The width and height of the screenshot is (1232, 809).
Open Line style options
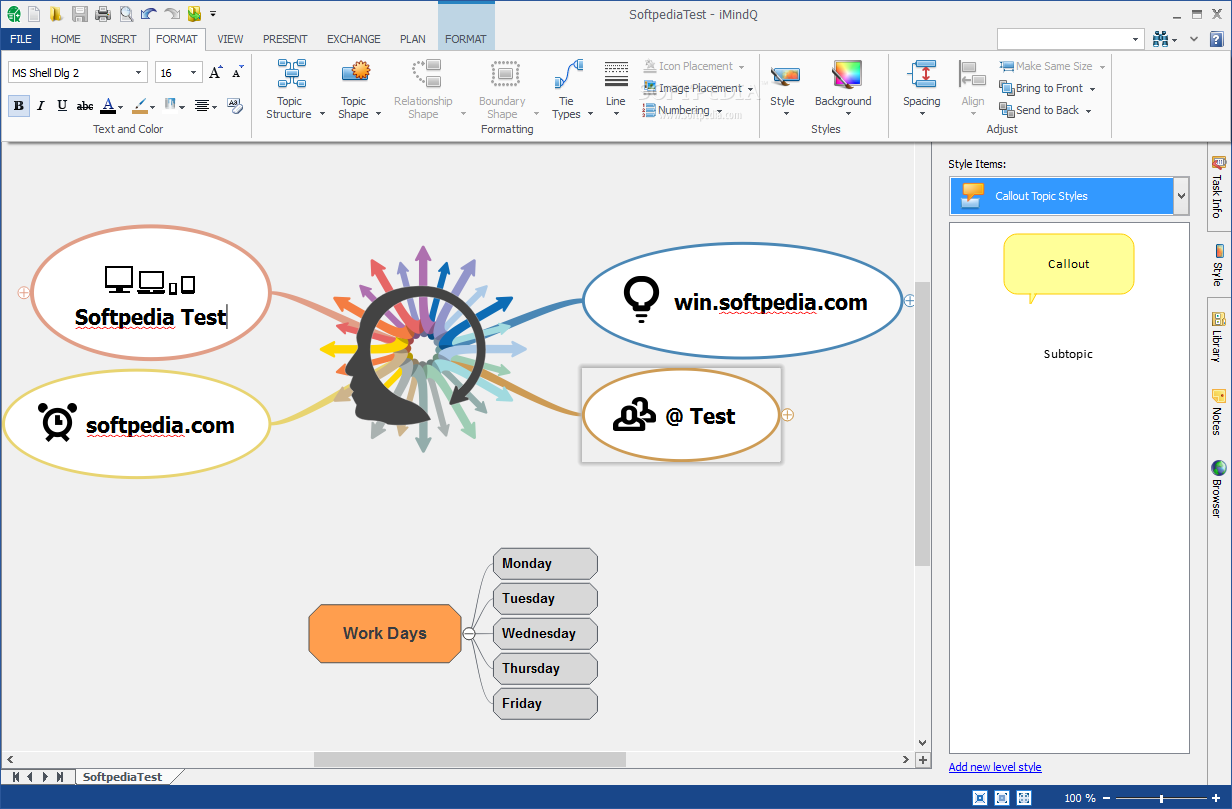click(616, 89)
